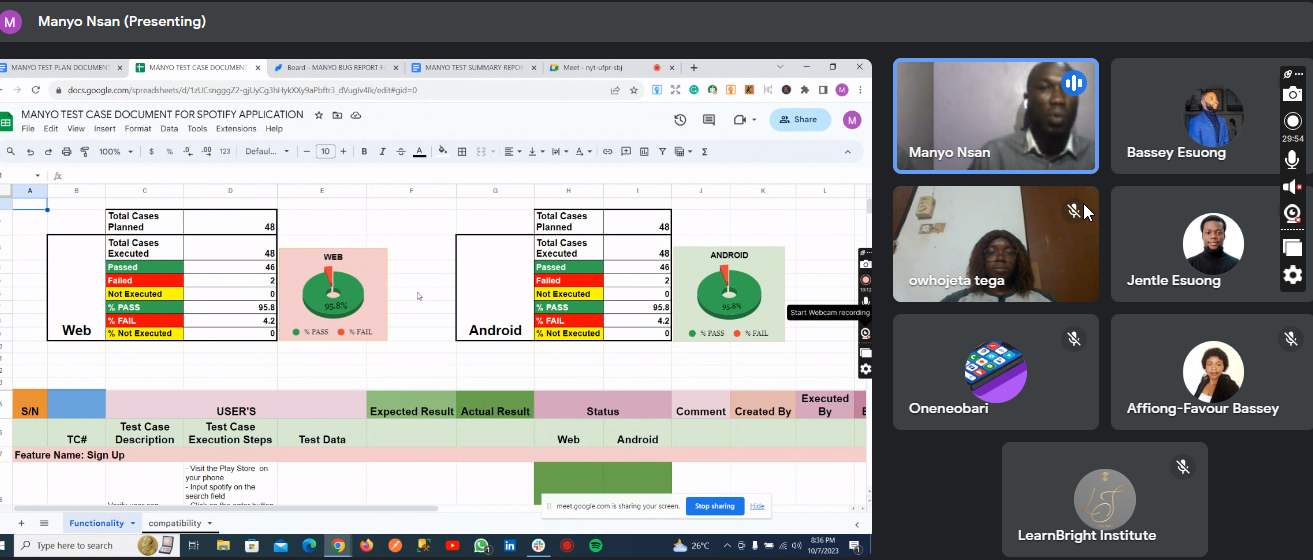This screenshot has height=560, width=1313.
Task: Click the Hide link on sharing bar
Action: click(x=757, y=506)
